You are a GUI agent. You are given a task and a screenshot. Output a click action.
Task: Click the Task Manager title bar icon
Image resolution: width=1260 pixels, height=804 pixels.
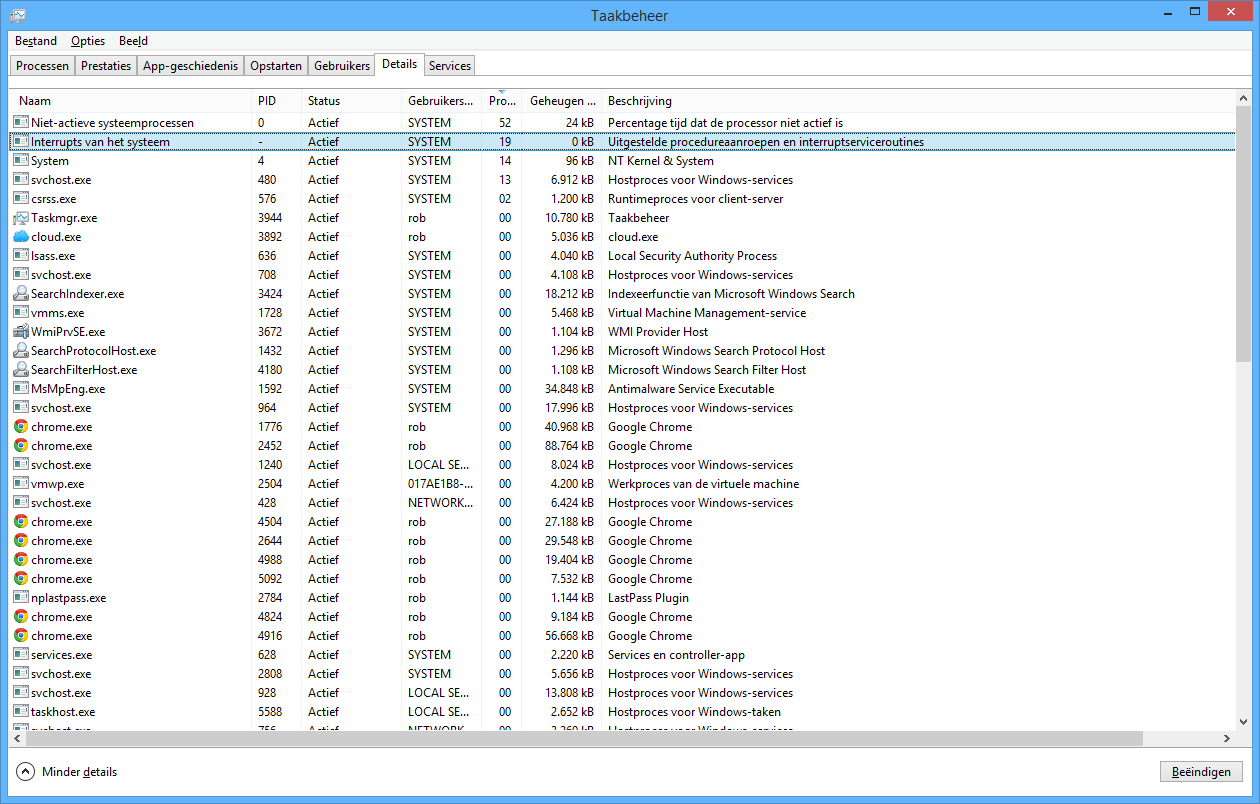18,16
